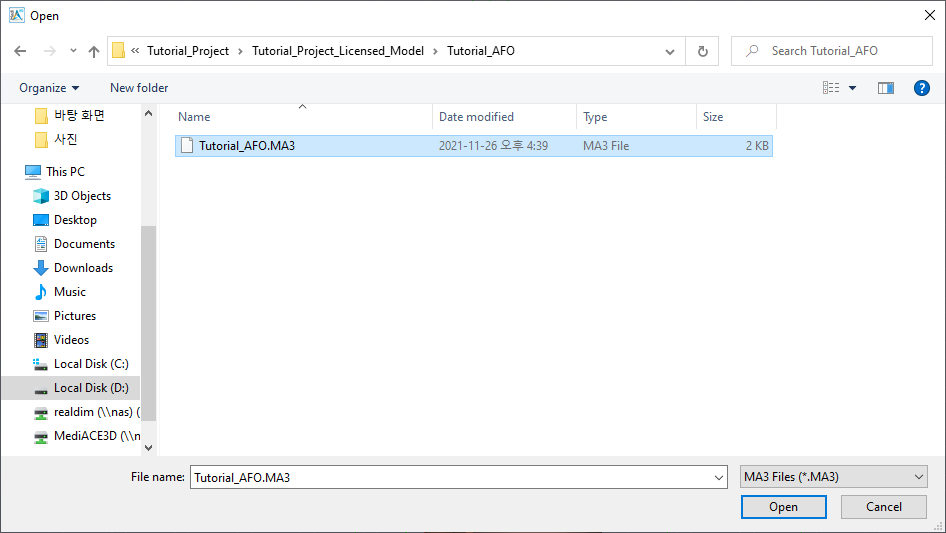Change the view layout icon

coord(831,88)
